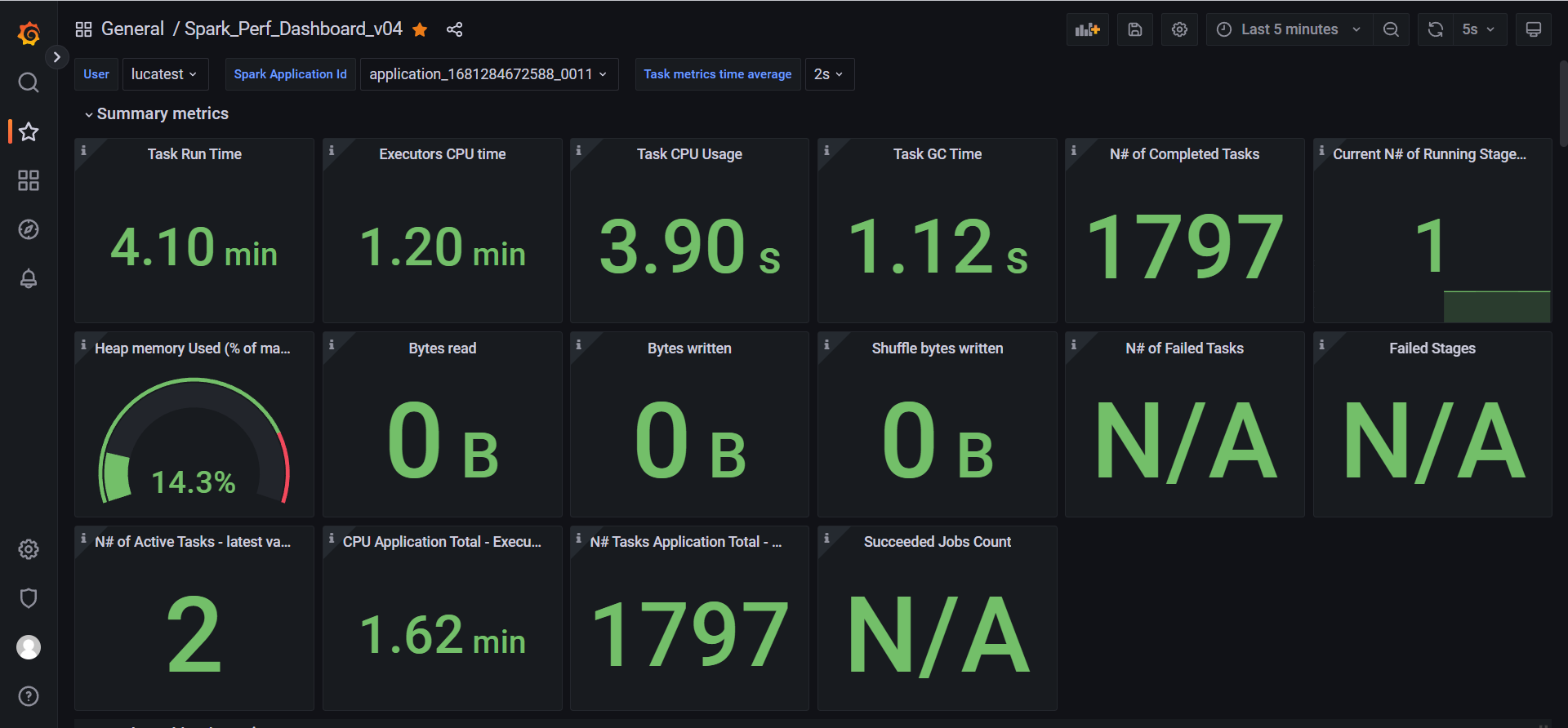
Task: Open the Configuration gear in the sidebar
Action: point(29,549)
